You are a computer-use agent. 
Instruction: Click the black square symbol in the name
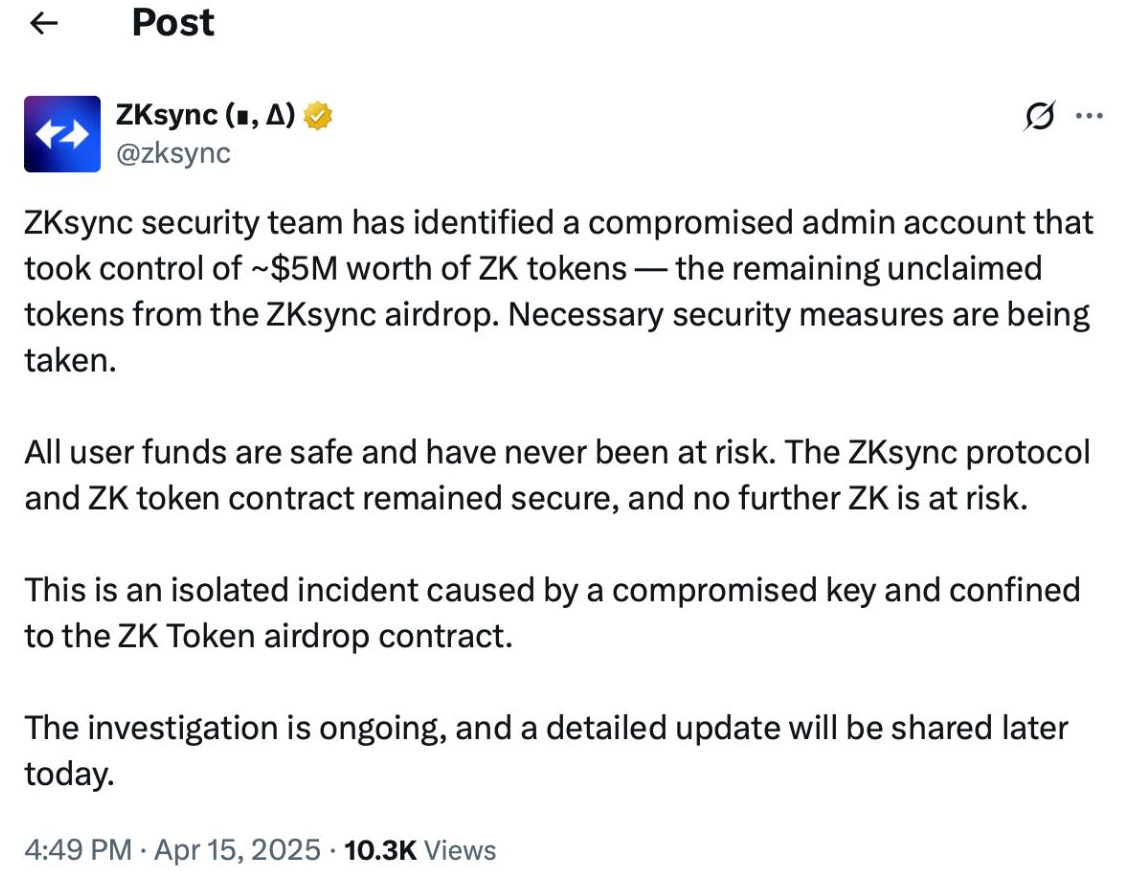tap(245, 118)
